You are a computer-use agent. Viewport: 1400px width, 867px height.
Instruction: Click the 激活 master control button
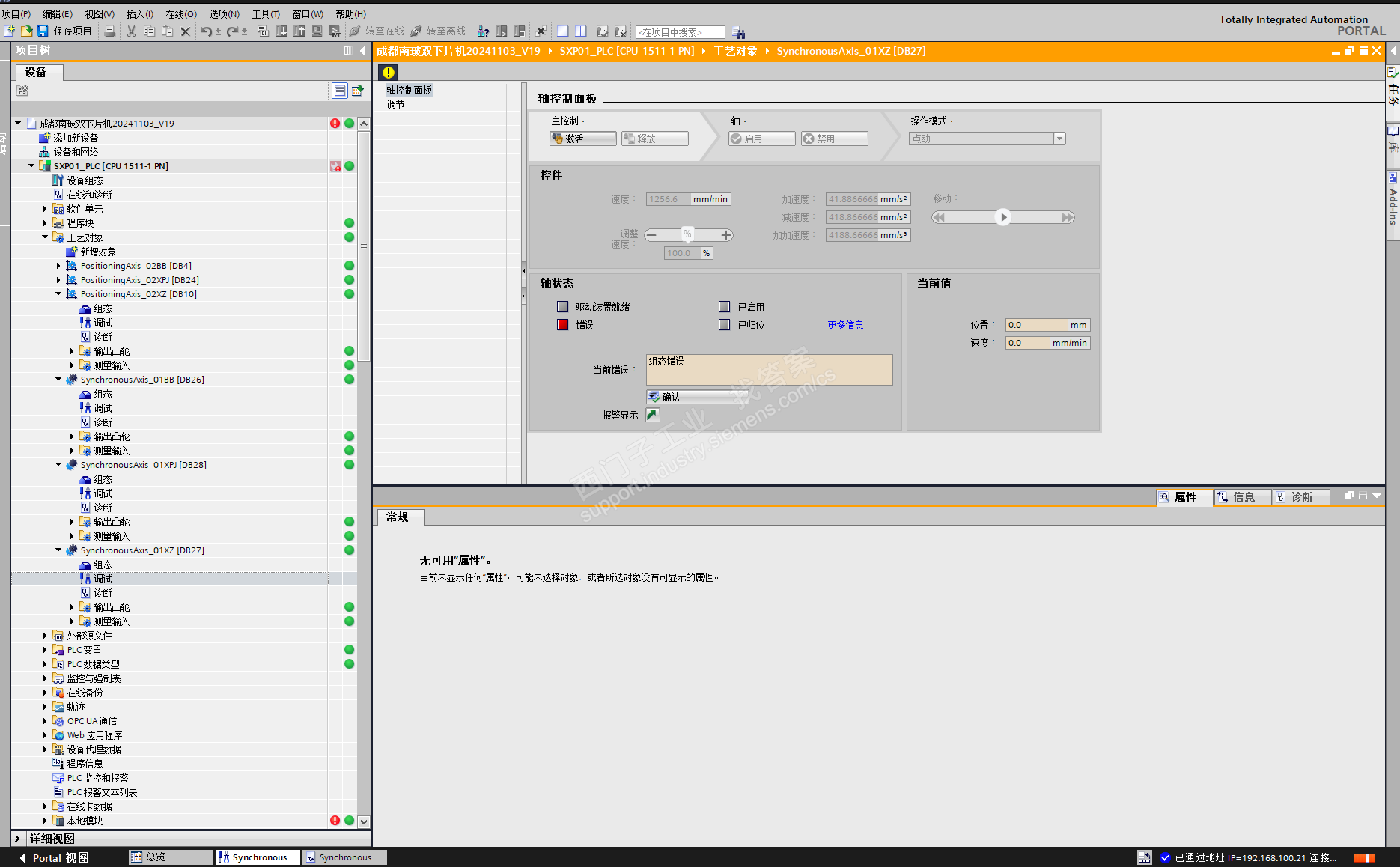click(583, 139)
